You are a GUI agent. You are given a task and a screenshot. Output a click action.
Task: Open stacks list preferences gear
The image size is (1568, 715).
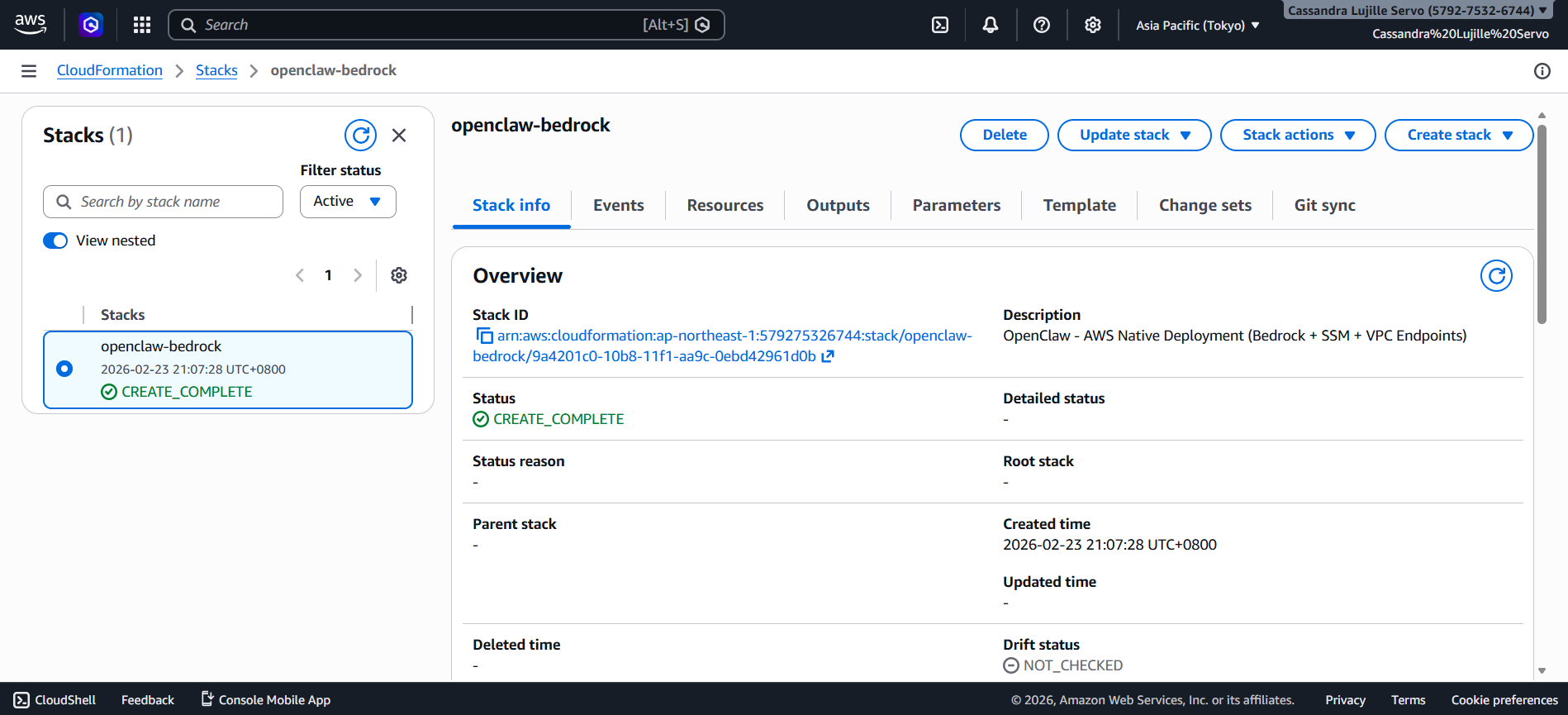(399, 275)
